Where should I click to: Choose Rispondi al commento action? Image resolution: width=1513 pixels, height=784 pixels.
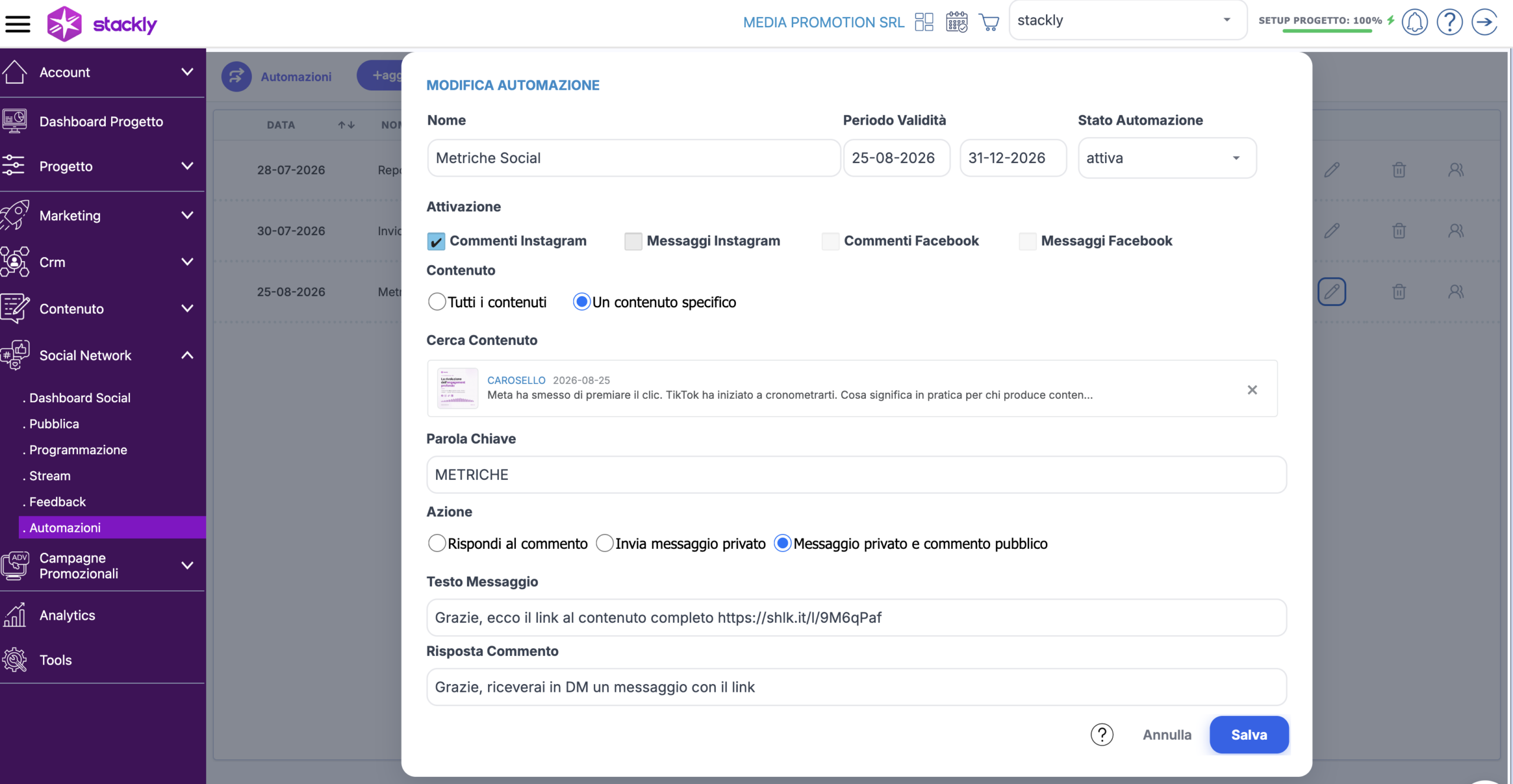[x=437, y=544]
